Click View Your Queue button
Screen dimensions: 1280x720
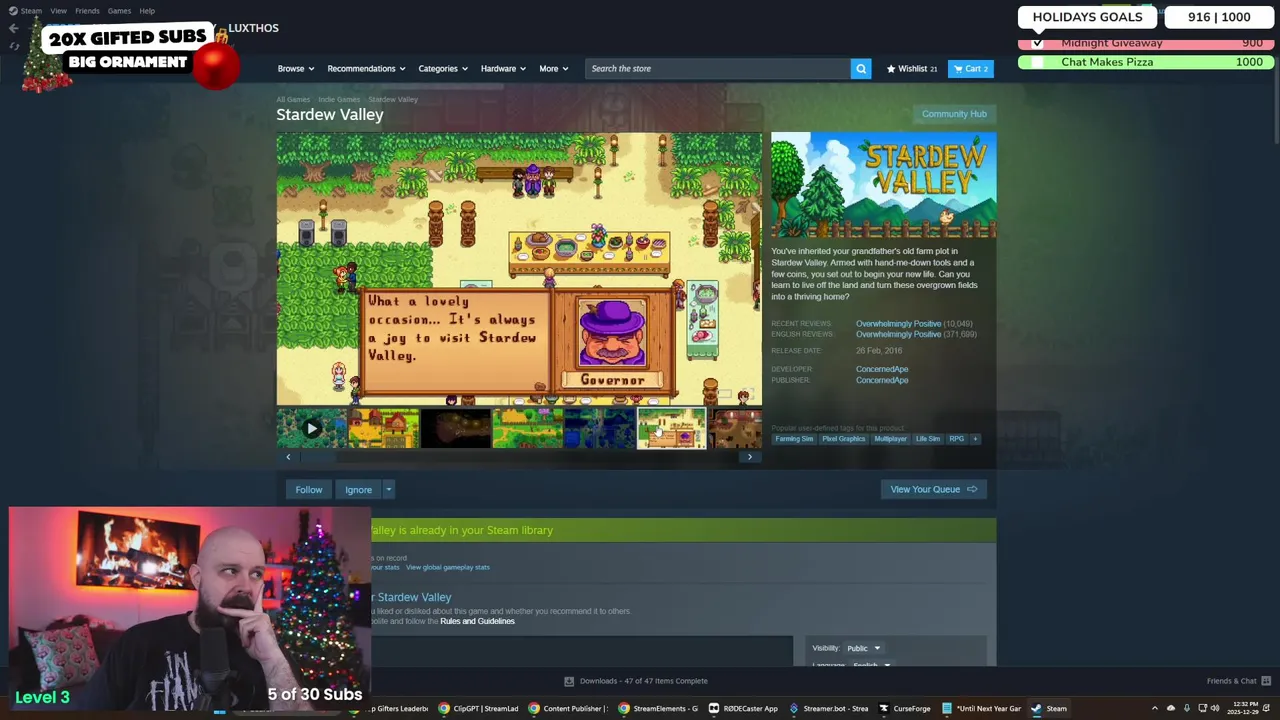pyautogui.click(x=933, y=490)
